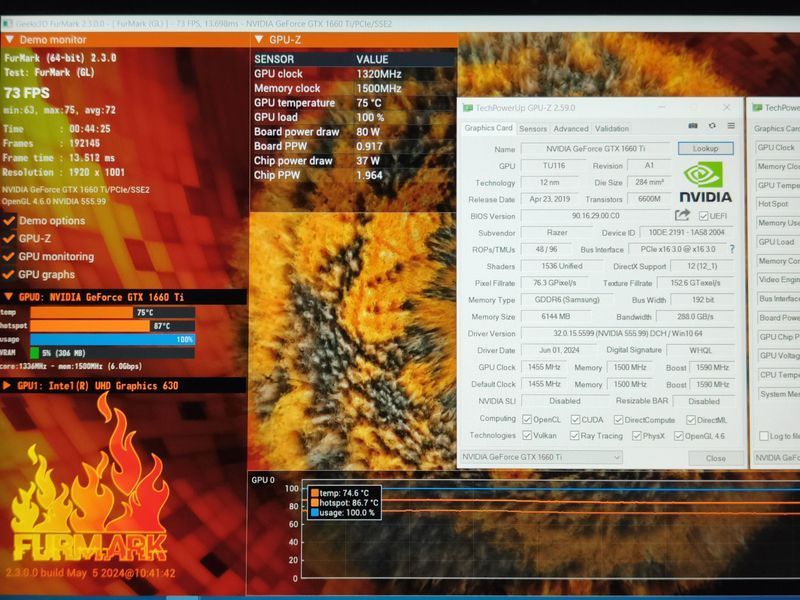Click the graph legend entry usage: 100.0 %
Screen dimensions: 800x600
tap(342, 513)
